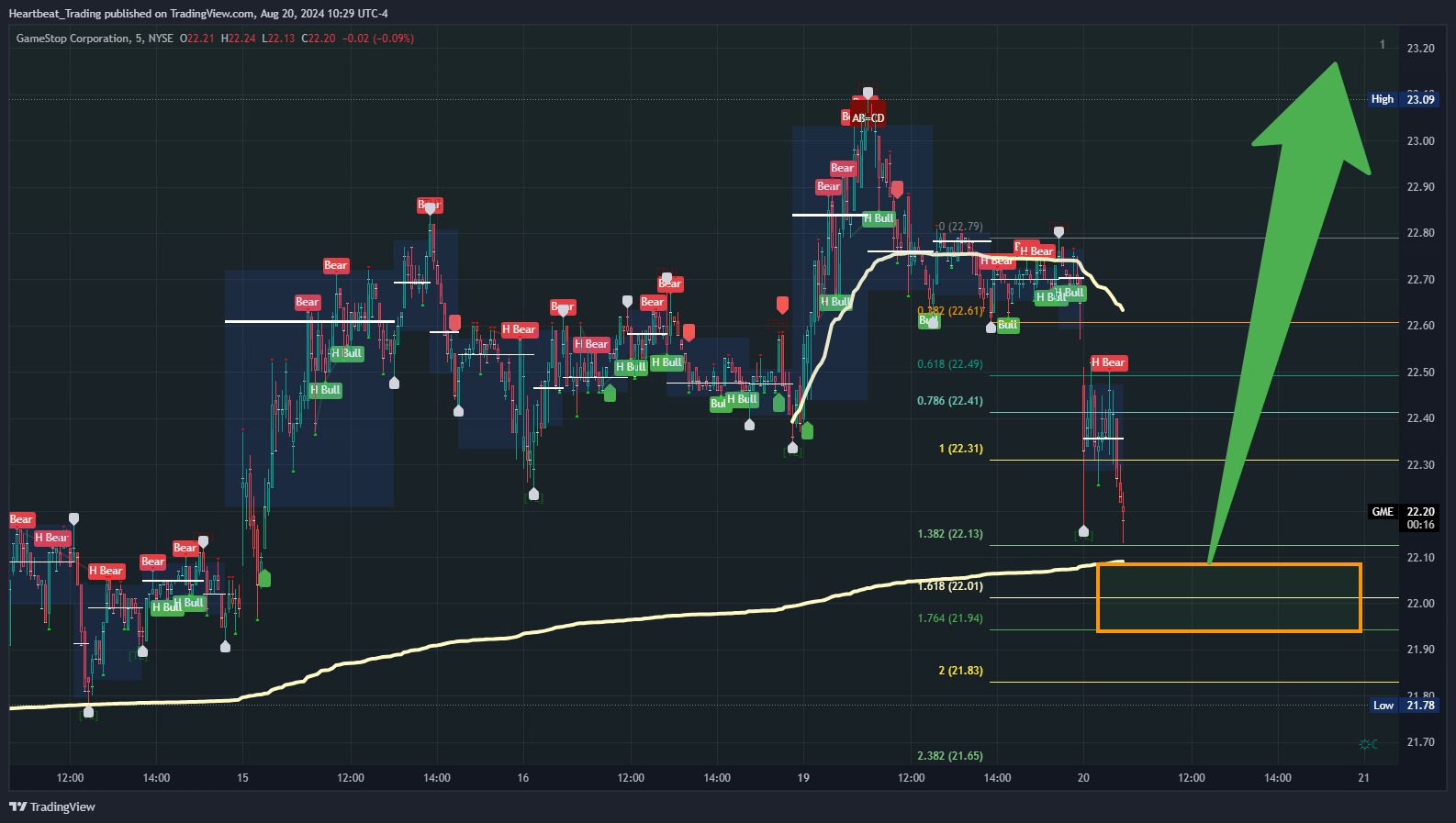This screenshot has height=823, width=1456.
Task: Click the H Bear label above Aug 20 candles
Action: [x=1108, y=362]
